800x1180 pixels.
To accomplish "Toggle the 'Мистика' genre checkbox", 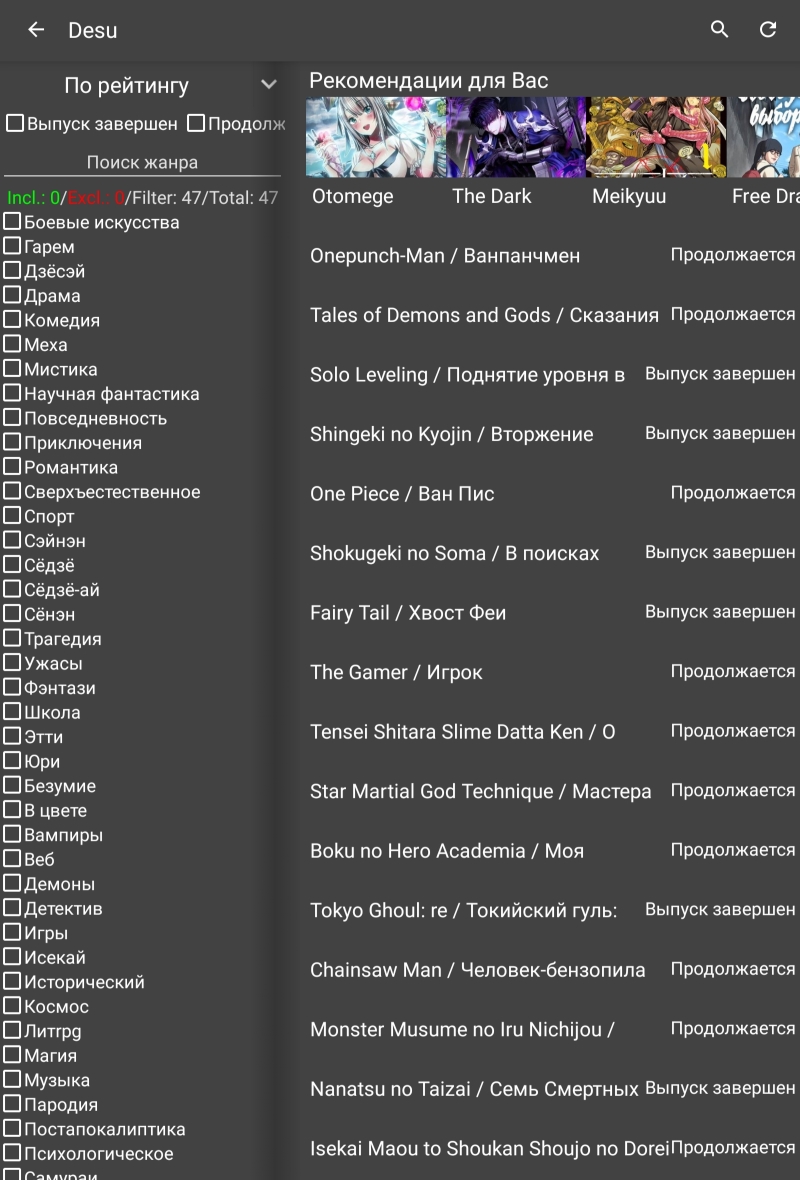I will 12,369.
